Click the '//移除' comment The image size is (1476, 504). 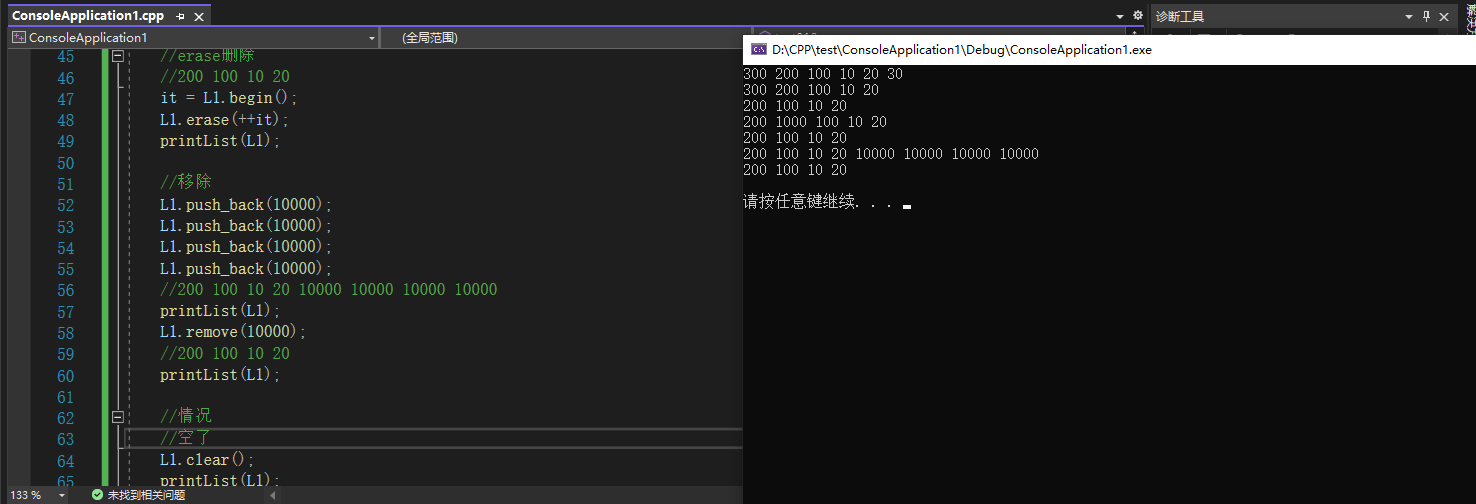pos(186,183)
